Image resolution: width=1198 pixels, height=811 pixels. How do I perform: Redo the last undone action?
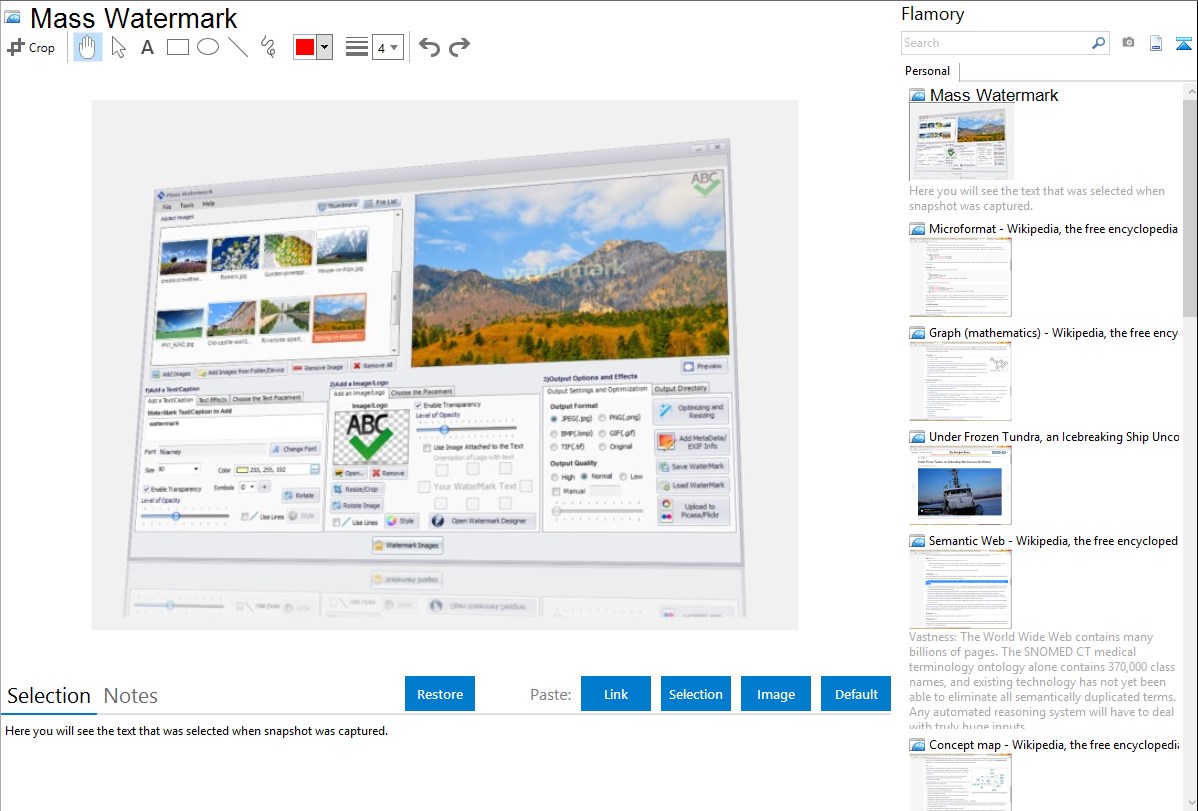pos(459,47)
